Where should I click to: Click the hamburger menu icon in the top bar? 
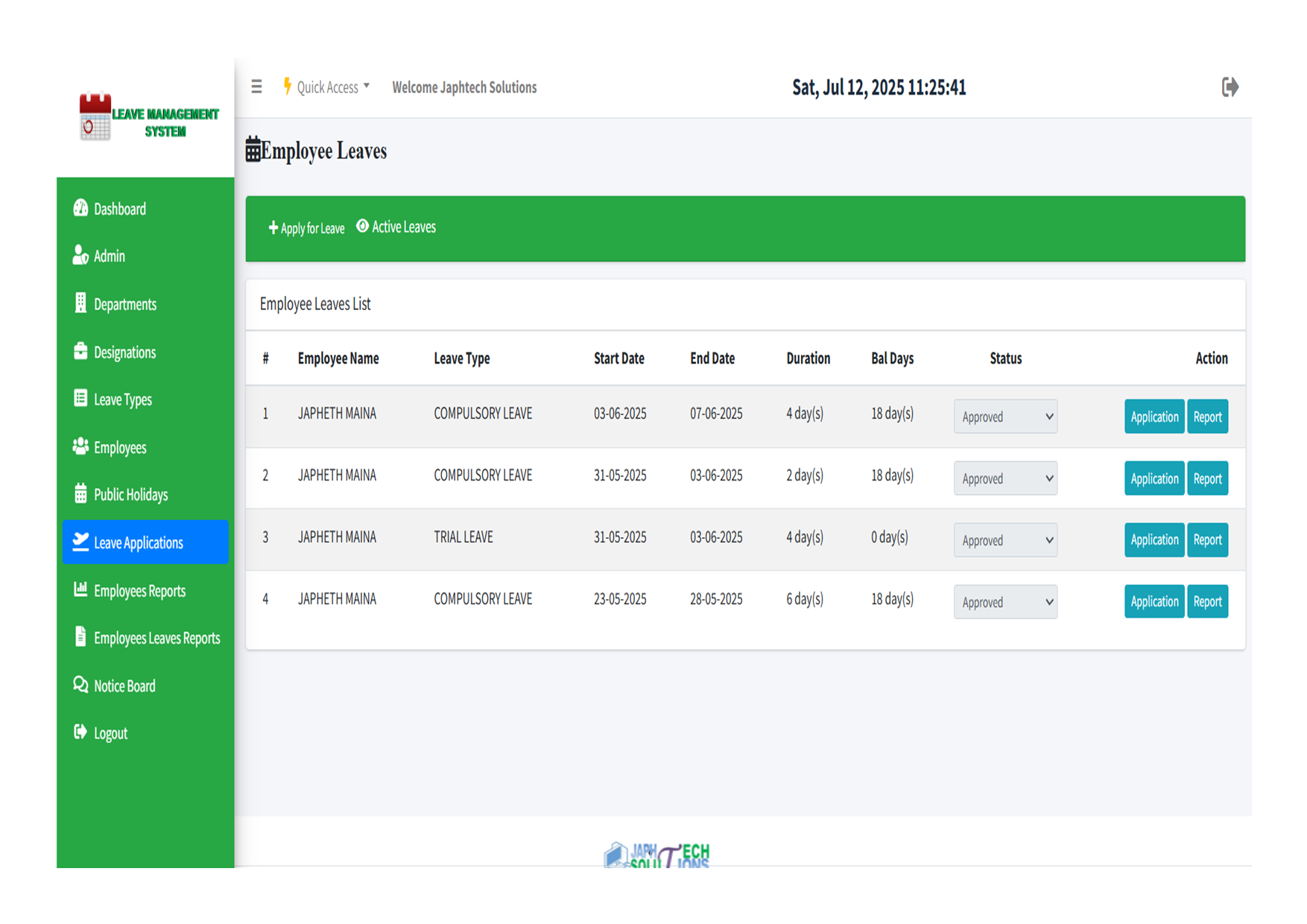click(256, 87)
